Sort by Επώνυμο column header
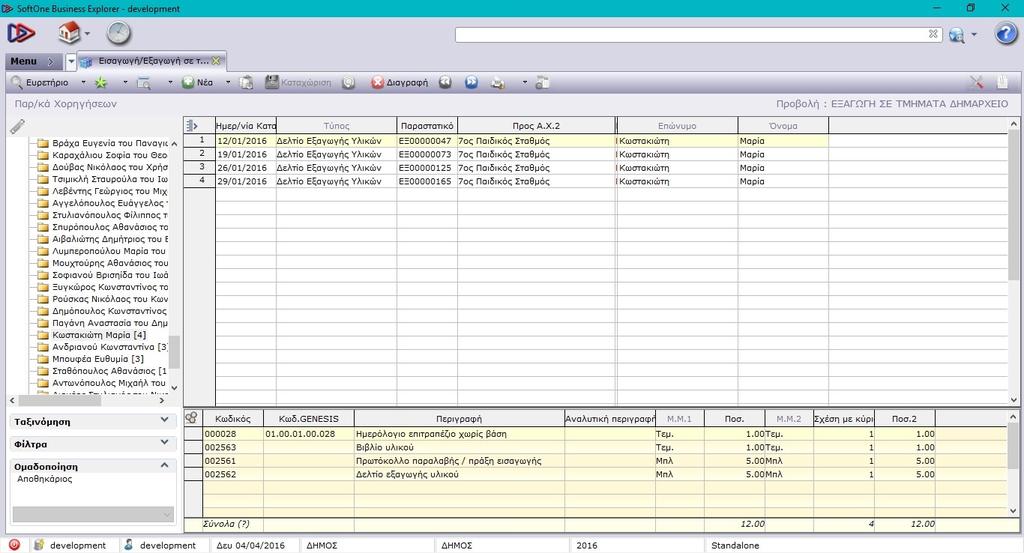This screenshot has width=1024, height=553. click(x=677, y=125)
